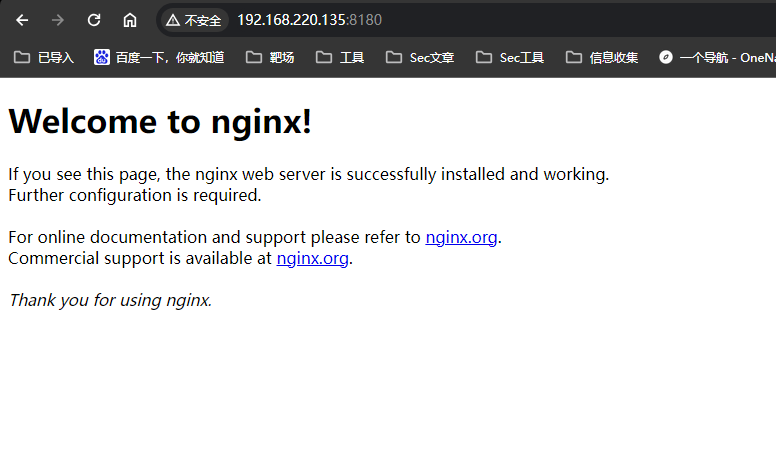Click the 'If you see this page' sentence

(309, 174)
